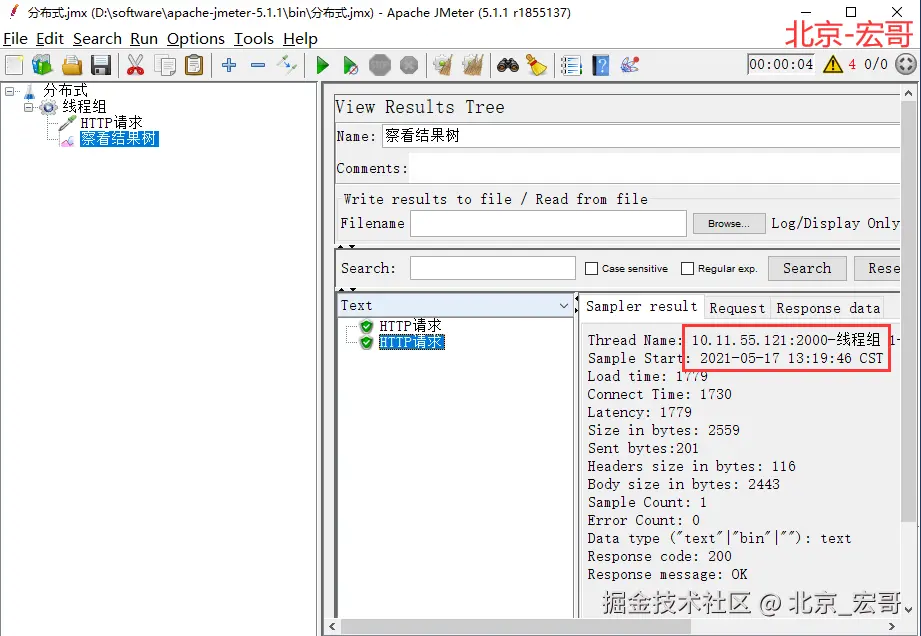
Task: Click the Clear results broom icon
Action: click(x=443, y=65)
